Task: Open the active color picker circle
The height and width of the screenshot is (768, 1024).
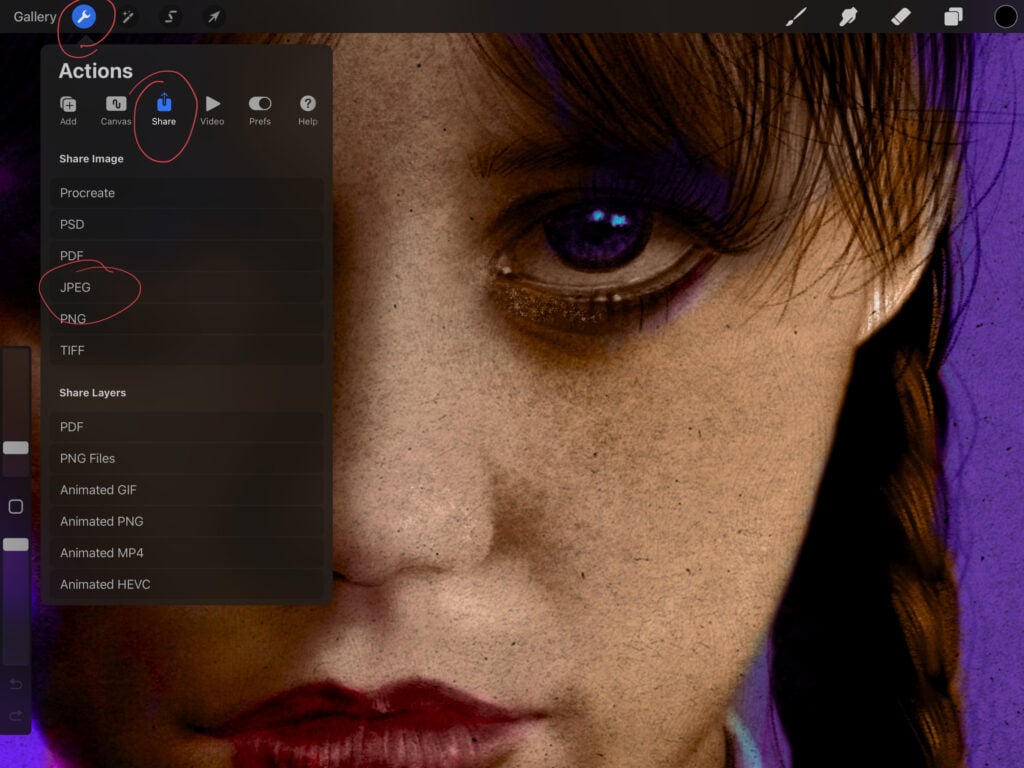Action: click(1005, 17)
